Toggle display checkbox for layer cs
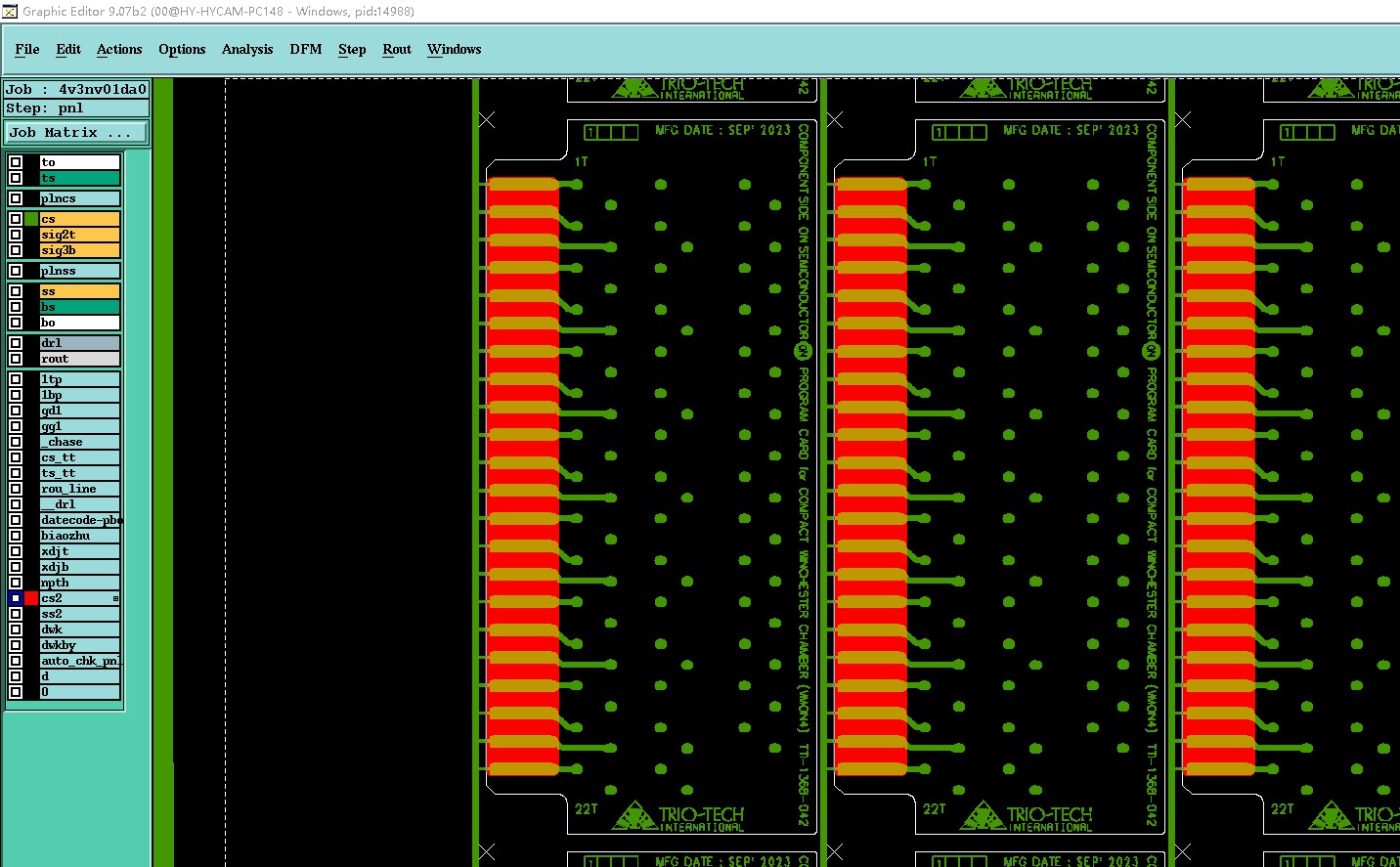This screenshot has height=867, width=1400. tap(16, 219)
